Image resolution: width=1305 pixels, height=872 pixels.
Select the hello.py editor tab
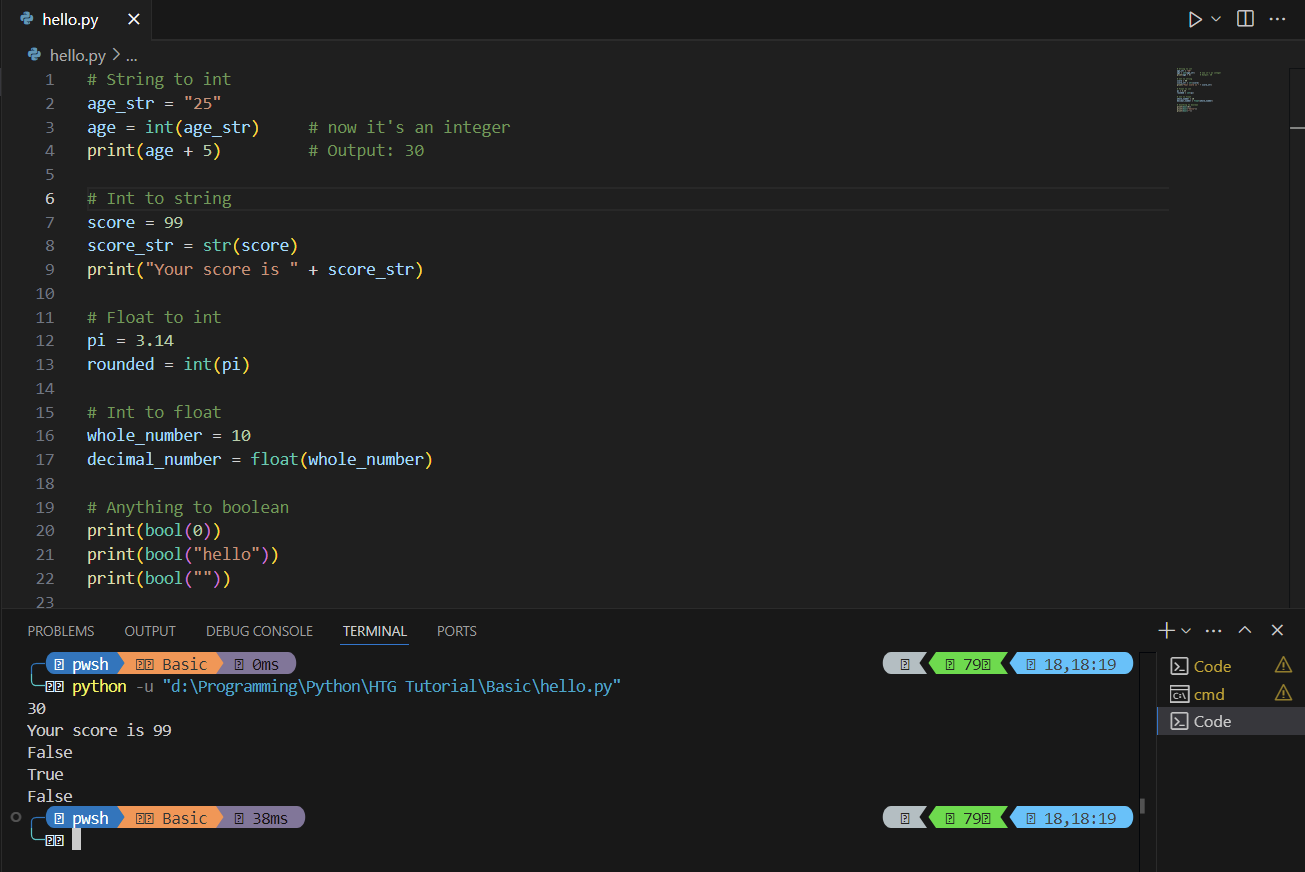pyautogui.click(x=70, y=20)
